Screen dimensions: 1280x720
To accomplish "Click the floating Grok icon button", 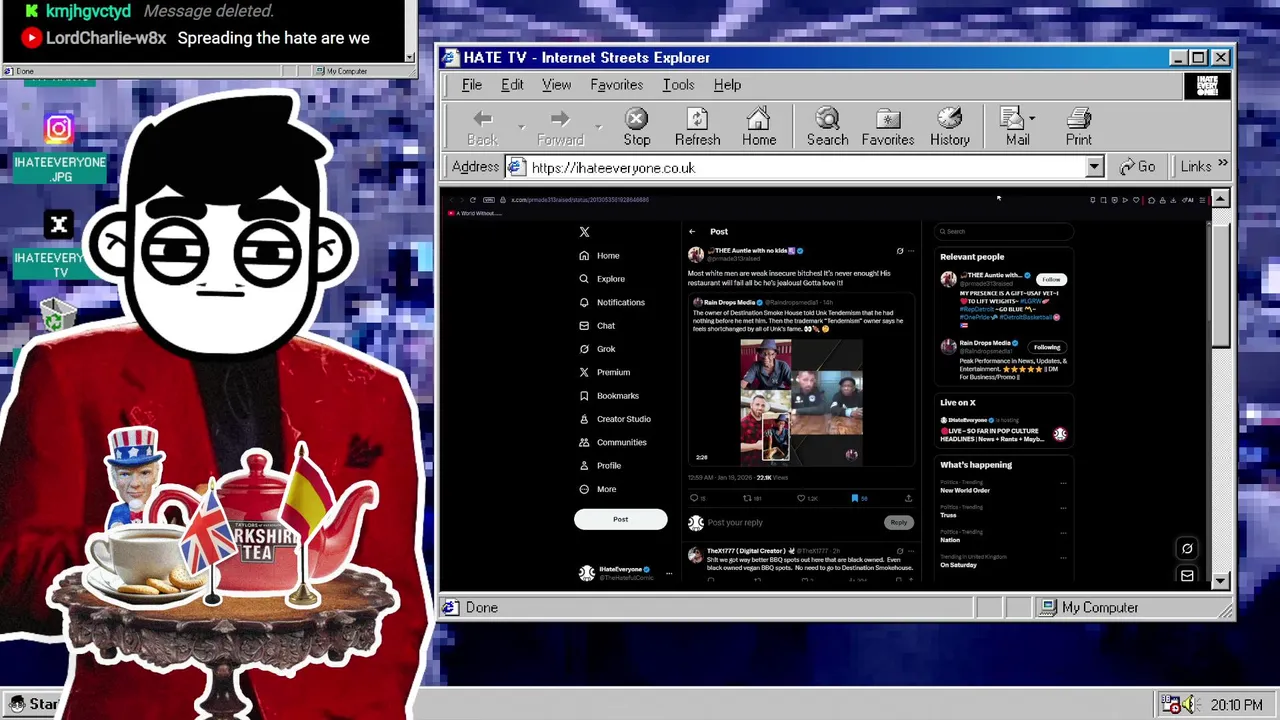I will [x=1187, y=548].
